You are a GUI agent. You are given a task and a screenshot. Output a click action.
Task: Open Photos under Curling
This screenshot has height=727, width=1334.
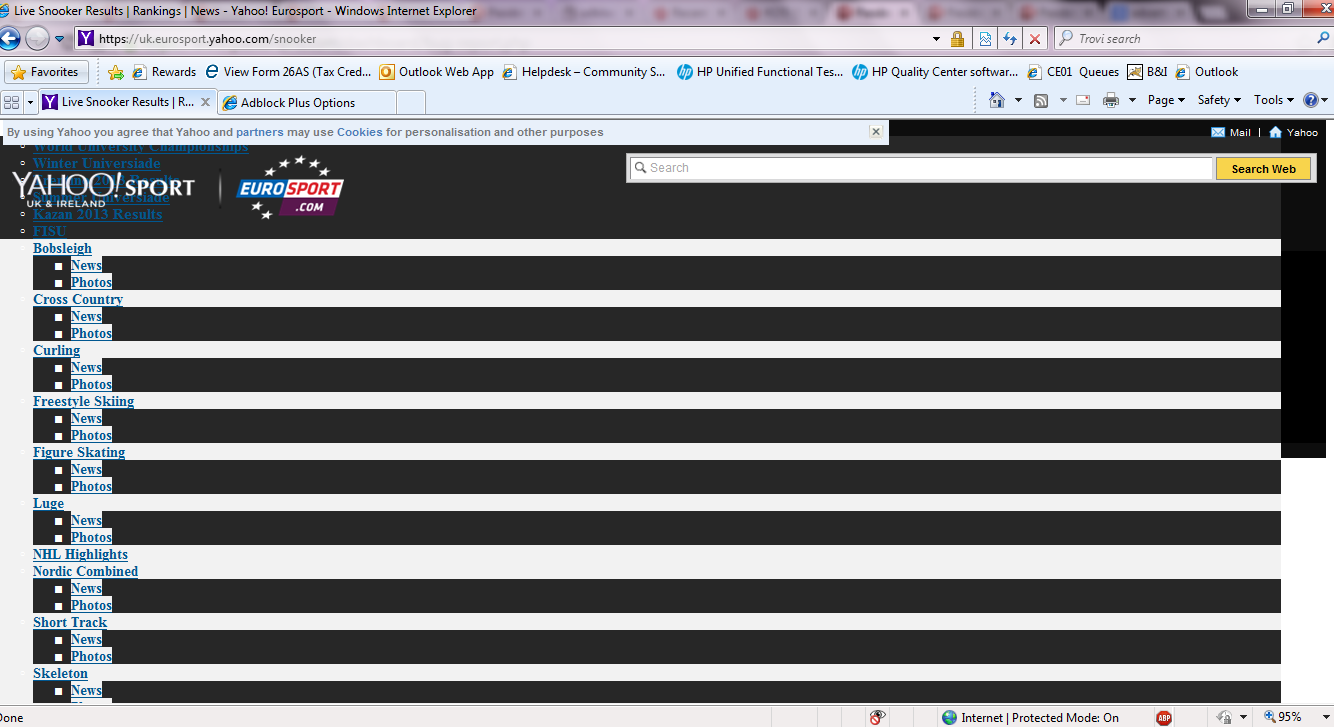click(x=91, y=384)
